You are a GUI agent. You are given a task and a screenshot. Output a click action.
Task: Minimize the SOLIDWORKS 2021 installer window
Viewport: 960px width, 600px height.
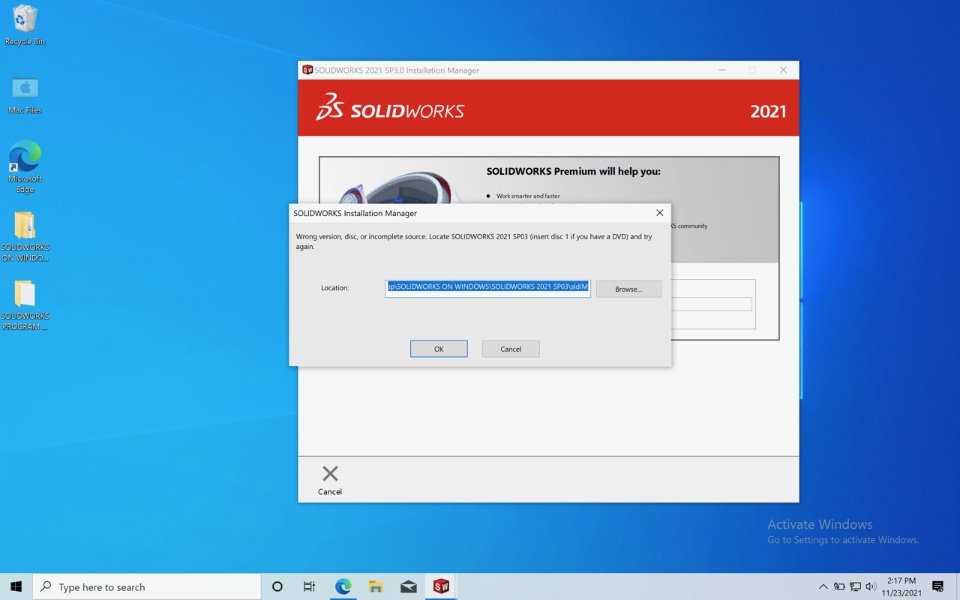(x=722, y=70)
